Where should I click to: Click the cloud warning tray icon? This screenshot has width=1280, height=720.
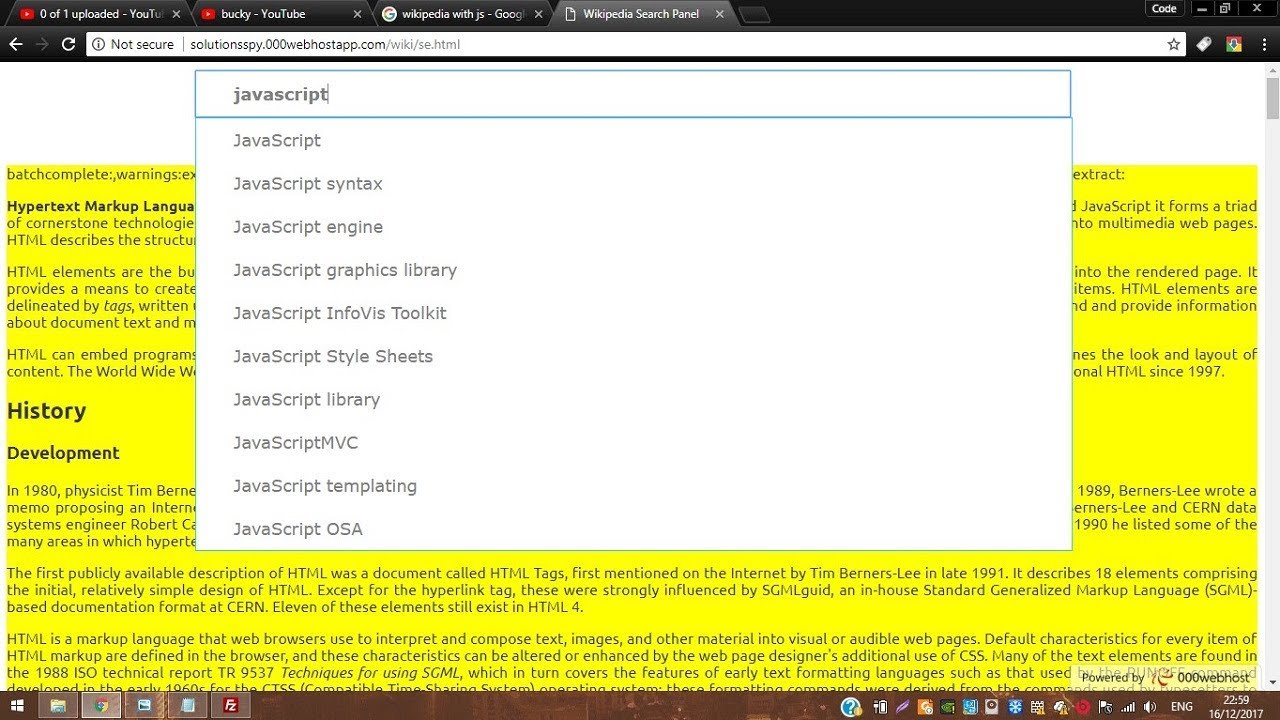[1061, 707]
